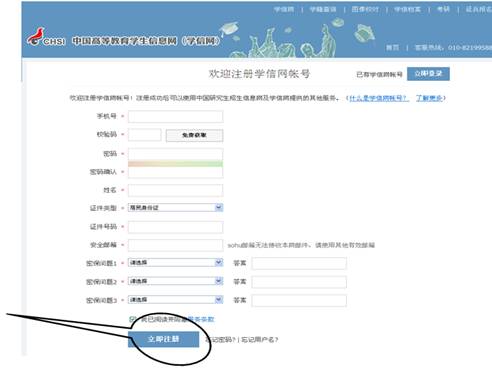Go to 首页 home link in header
The width and height of the screenshot is (492, 371).
click(392, 48)
